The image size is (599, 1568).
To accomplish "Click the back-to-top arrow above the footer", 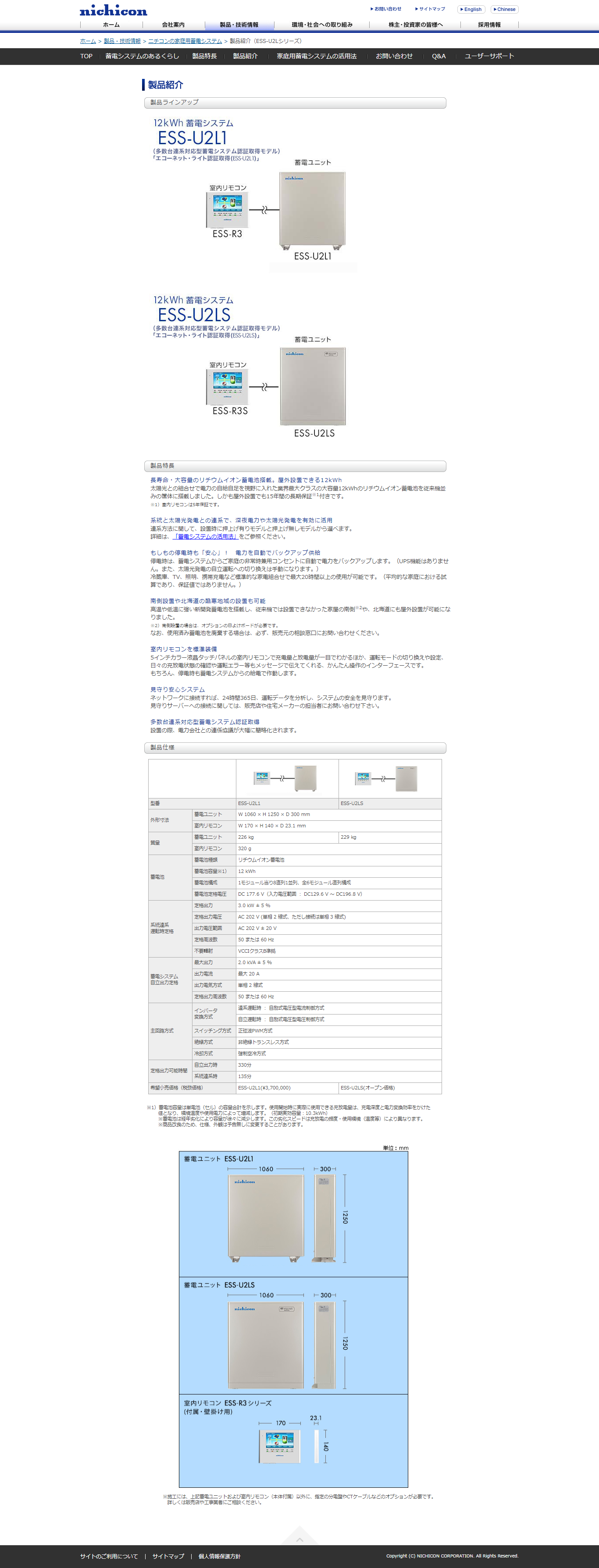I will (299, 1535).
